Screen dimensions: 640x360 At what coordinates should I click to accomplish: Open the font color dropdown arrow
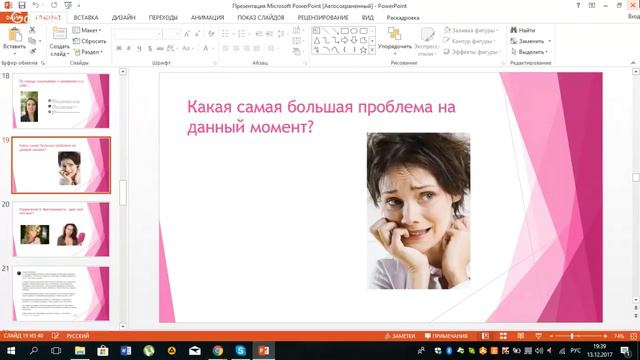pyautogui.click(x=213, y=49)
